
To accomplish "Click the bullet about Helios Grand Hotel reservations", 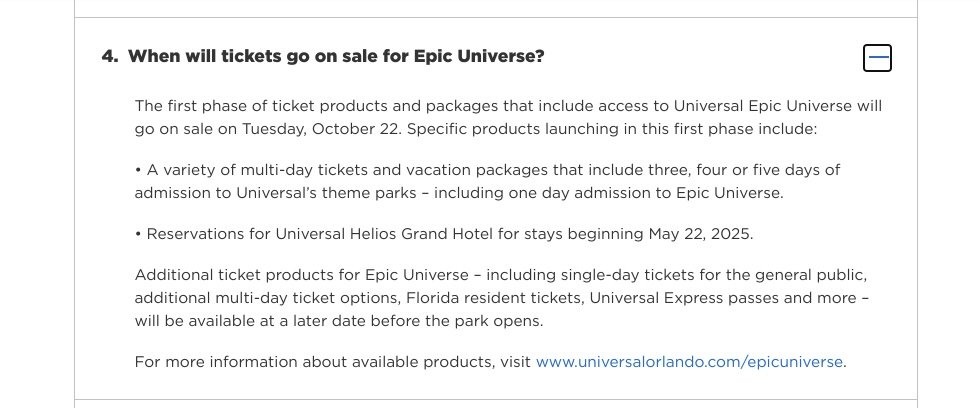I will point(444,234).
